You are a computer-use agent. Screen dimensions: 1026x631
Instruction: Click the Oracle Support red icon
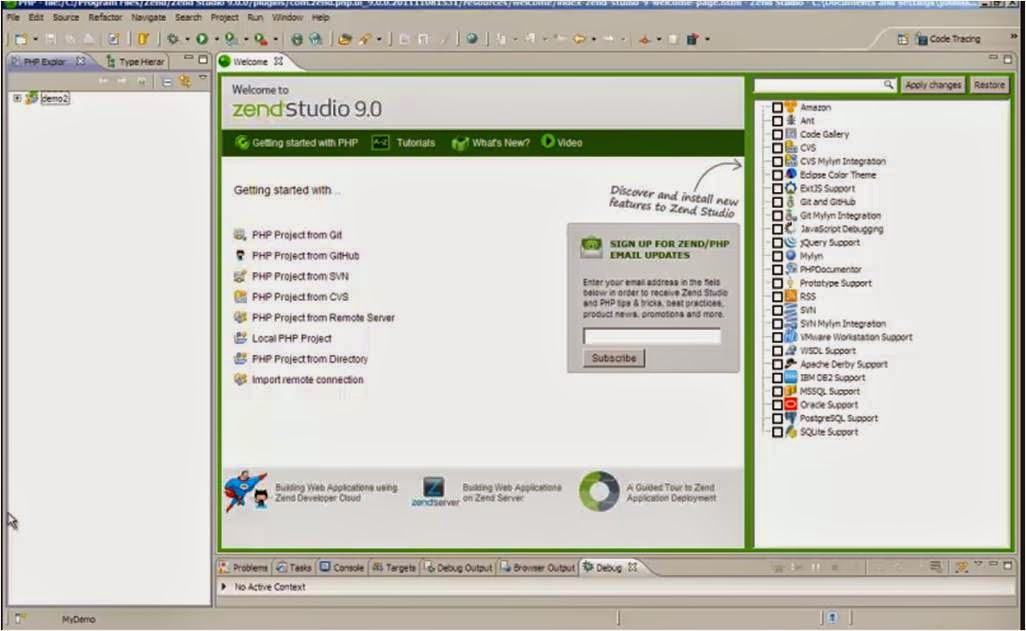click(x=790, y=405)
